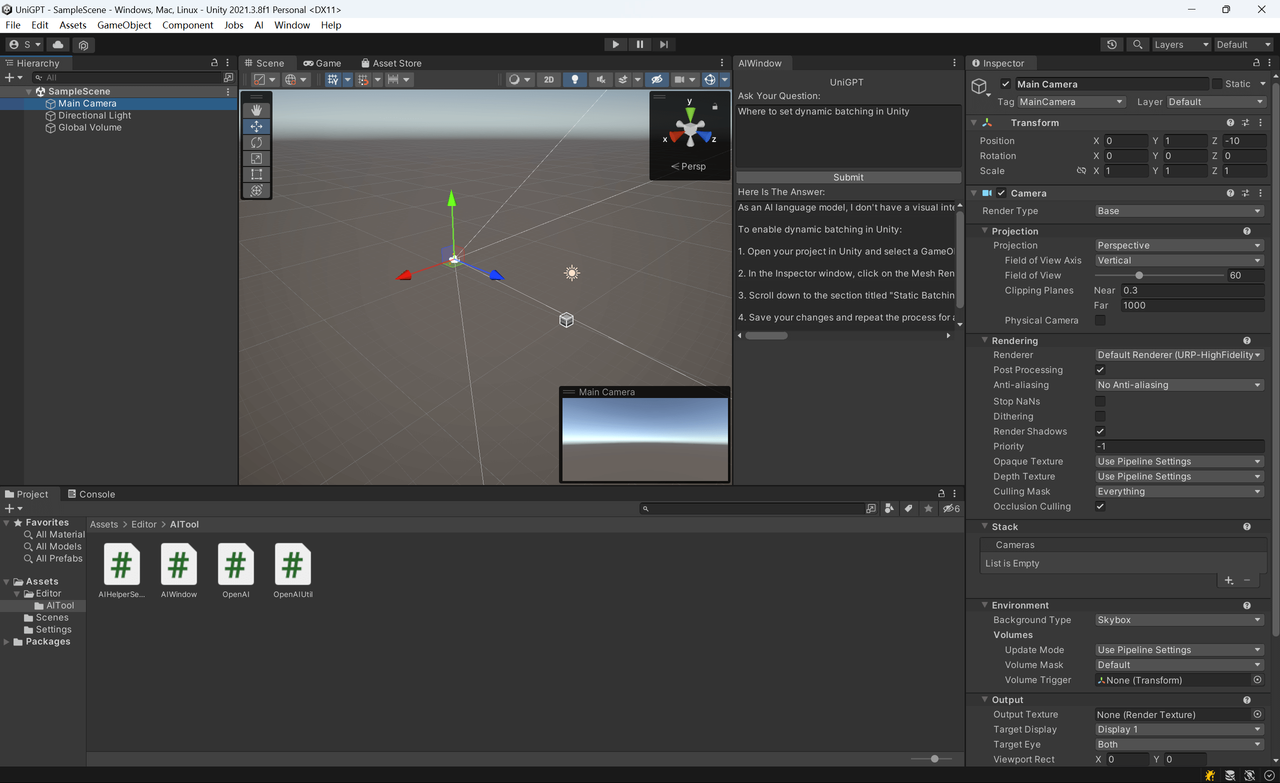Click Submit in the AIWindow panel
This screenshot has width=1280, height=783.
tap(847, 177)
